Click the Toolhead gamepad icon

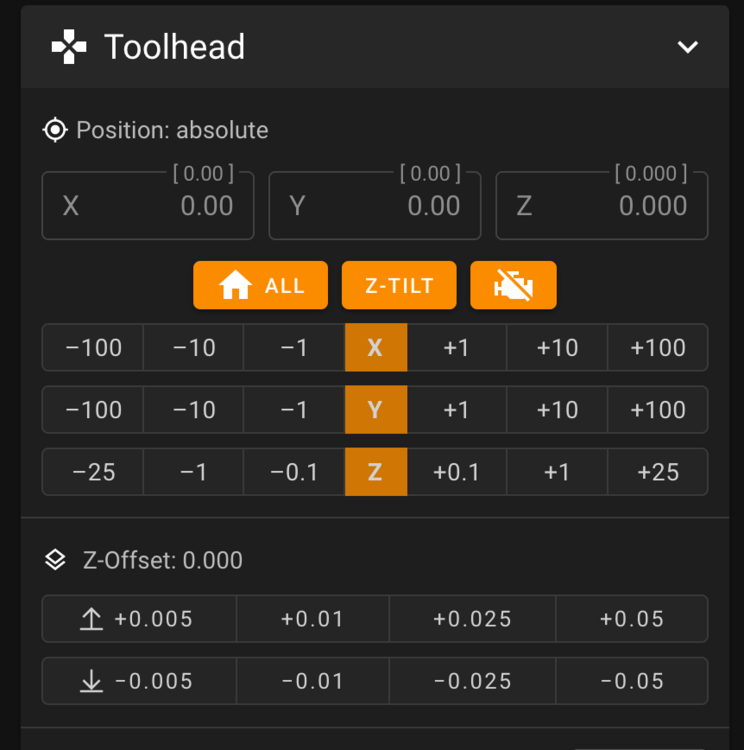[69, 47]
